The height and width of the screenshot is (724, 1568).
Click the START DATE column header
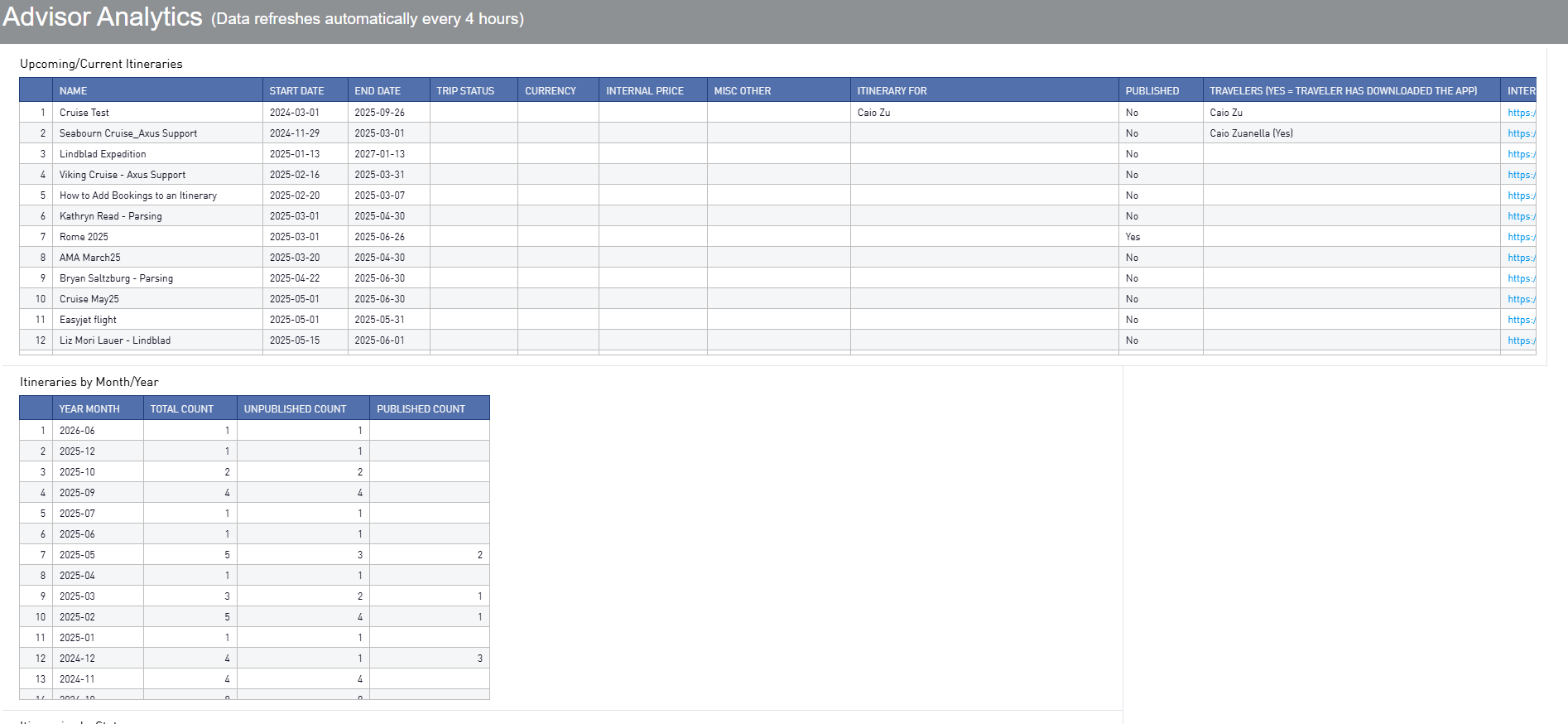296,91
